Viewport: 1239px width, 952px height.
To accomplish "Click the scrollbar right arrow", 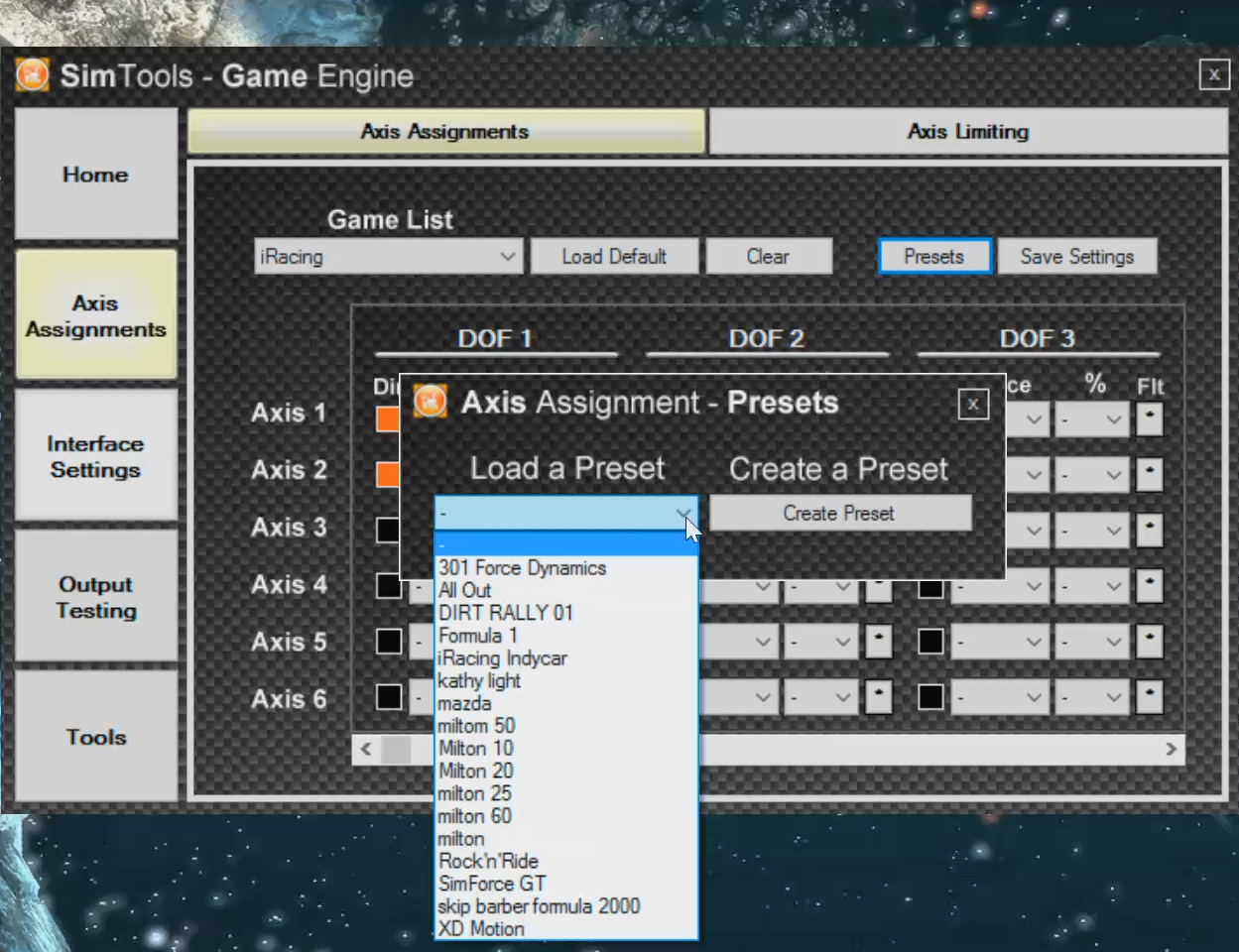I will [x=1171, y=749].
